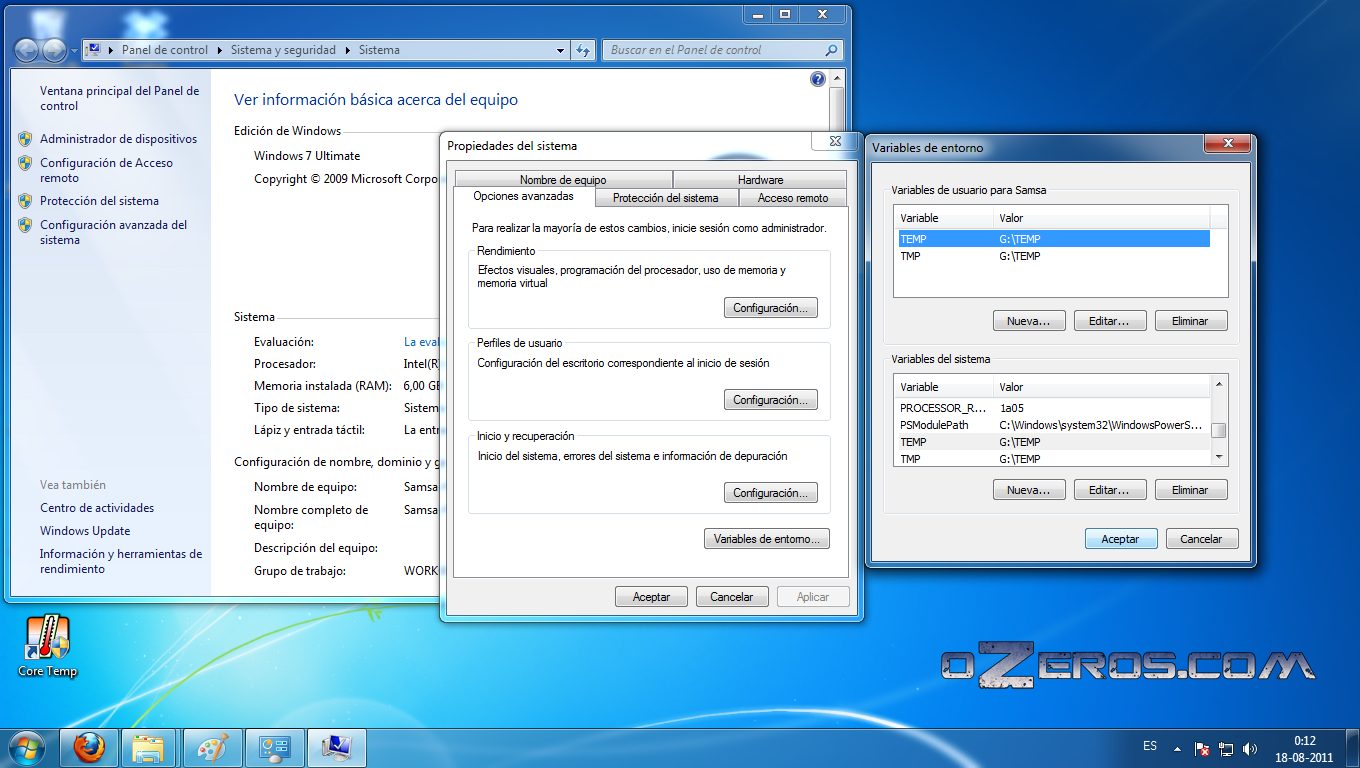Open the Acceso remoto tab
1360x768 pixels.
(x=792, y=198)
